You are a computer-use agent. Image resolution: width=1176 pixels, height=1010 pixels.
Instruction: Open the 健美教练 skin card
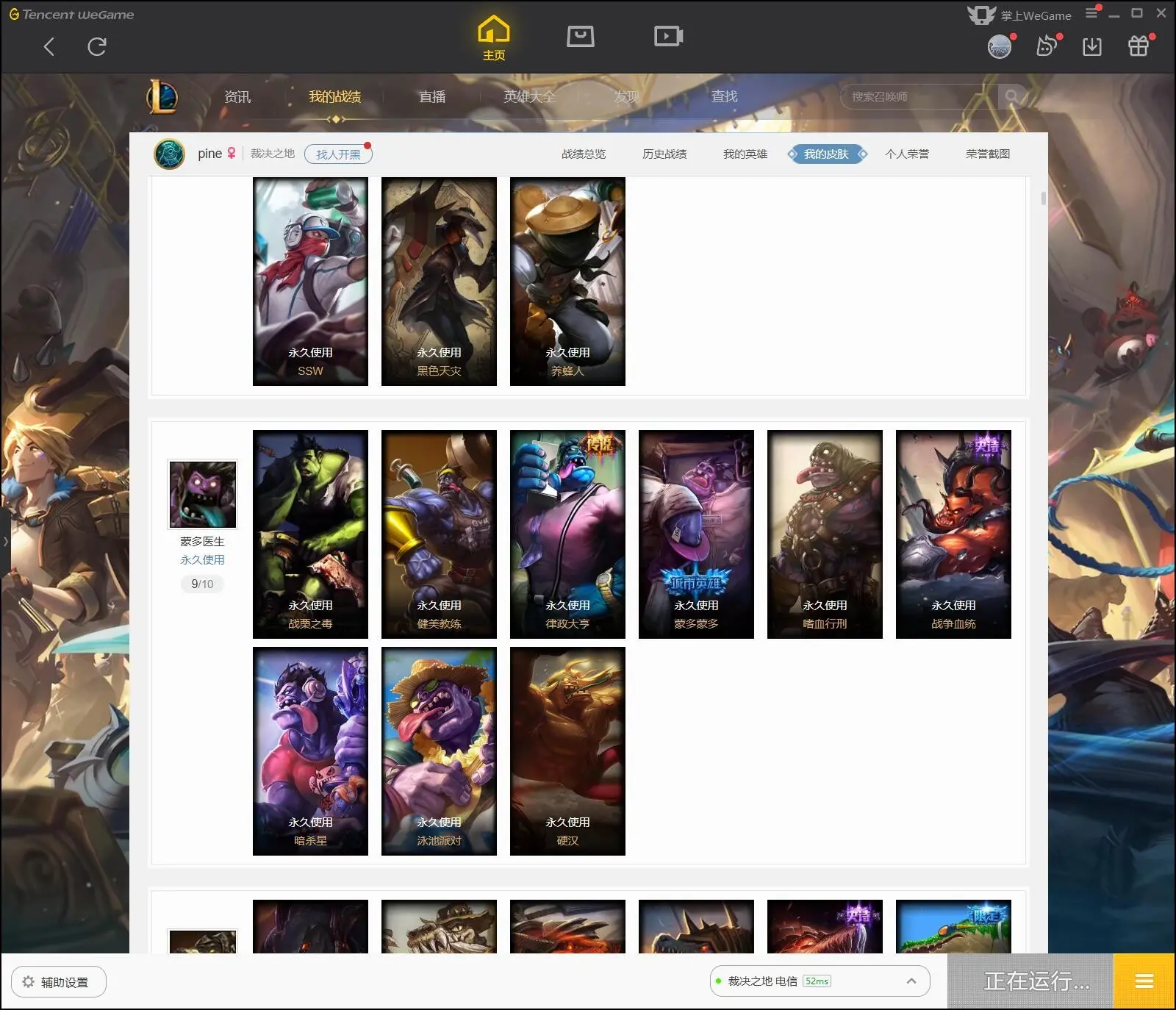tap(439, 534)
